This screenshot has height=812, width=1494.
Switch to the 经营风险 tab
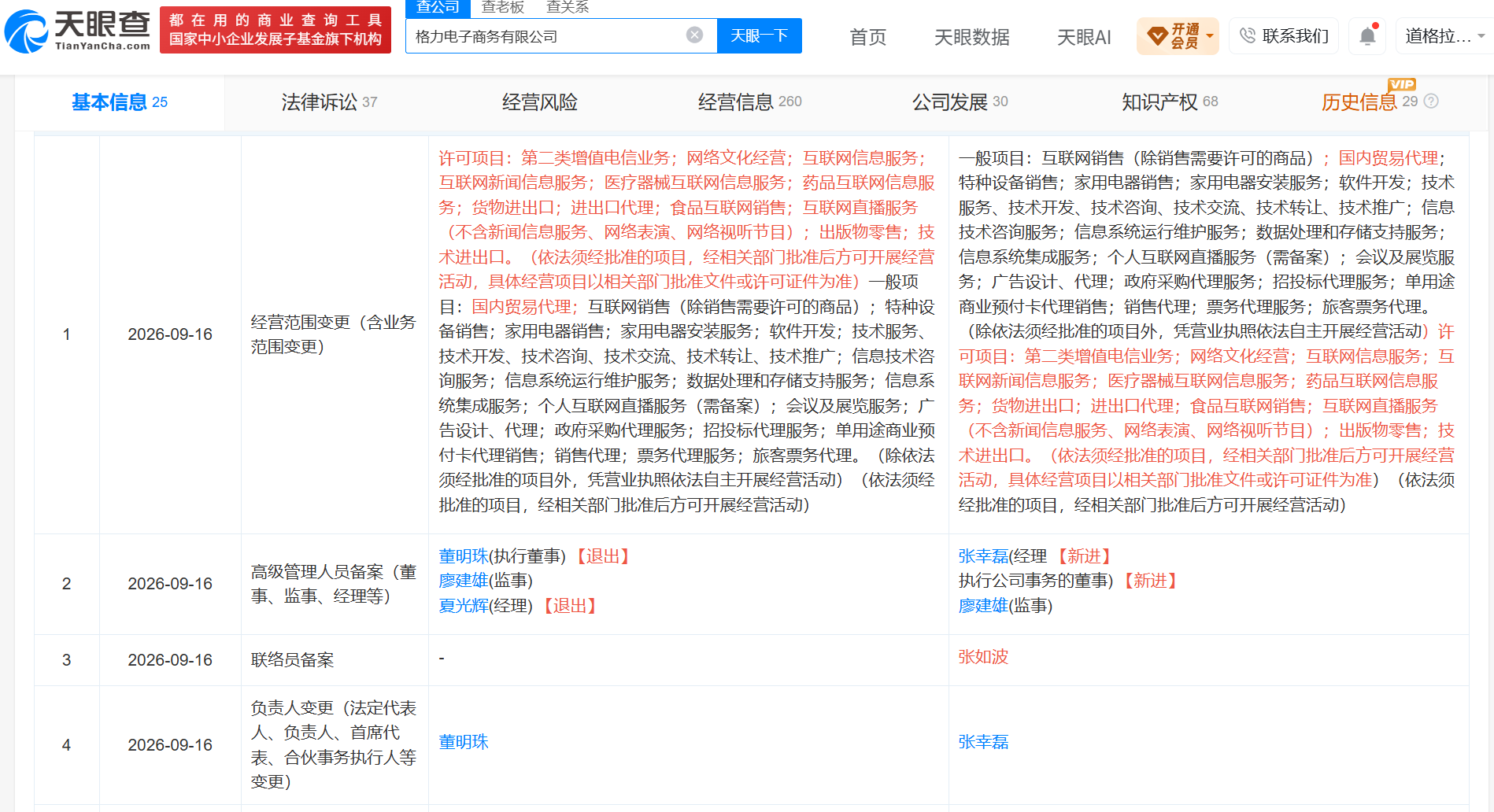coord(539,102)
